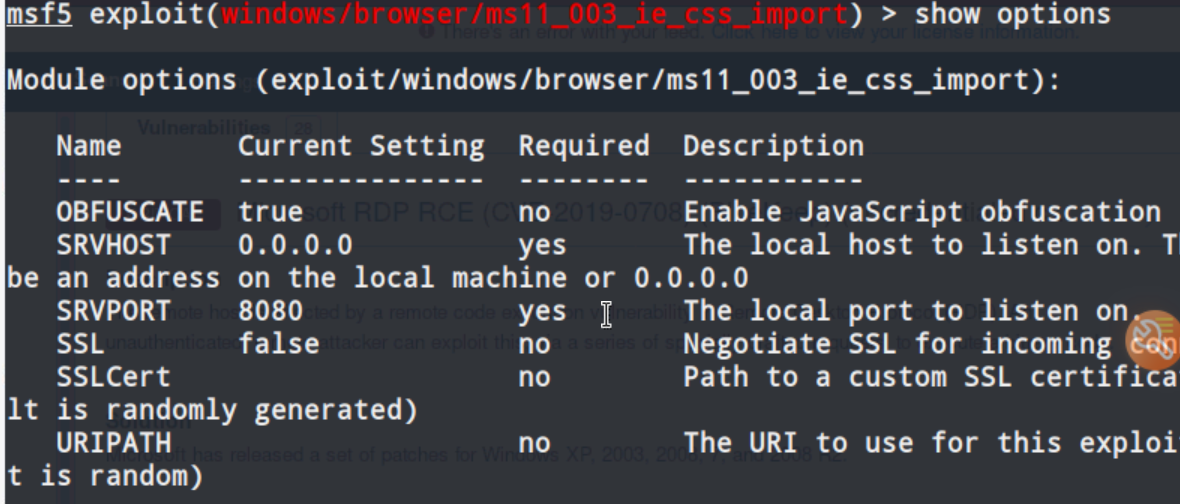Open the faint Vulnerabilities tab behind terminal
1180x504 pixels.
[204, 128]
